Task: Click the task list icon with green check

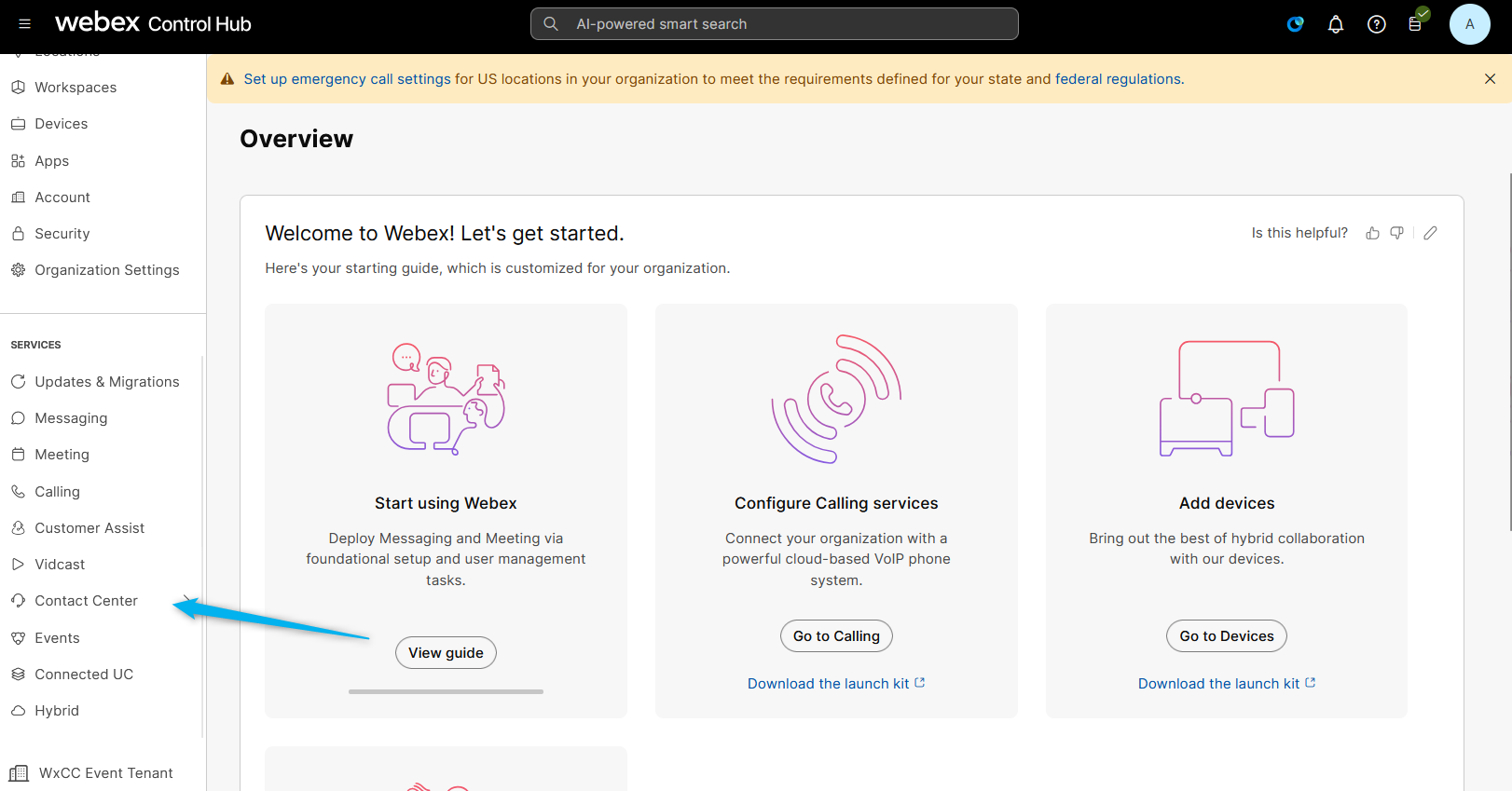Action: coord(1416,23)
